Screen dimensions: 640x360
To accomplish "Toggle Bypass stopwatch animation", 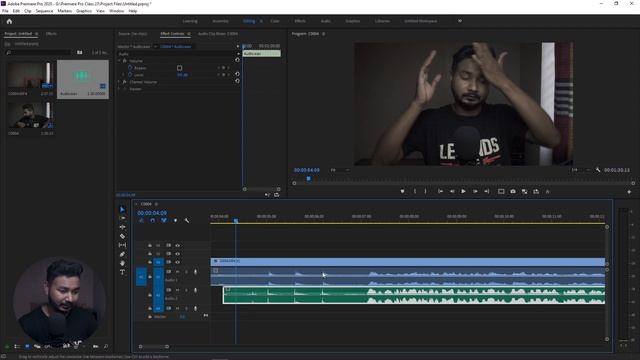I will (131, 68).
